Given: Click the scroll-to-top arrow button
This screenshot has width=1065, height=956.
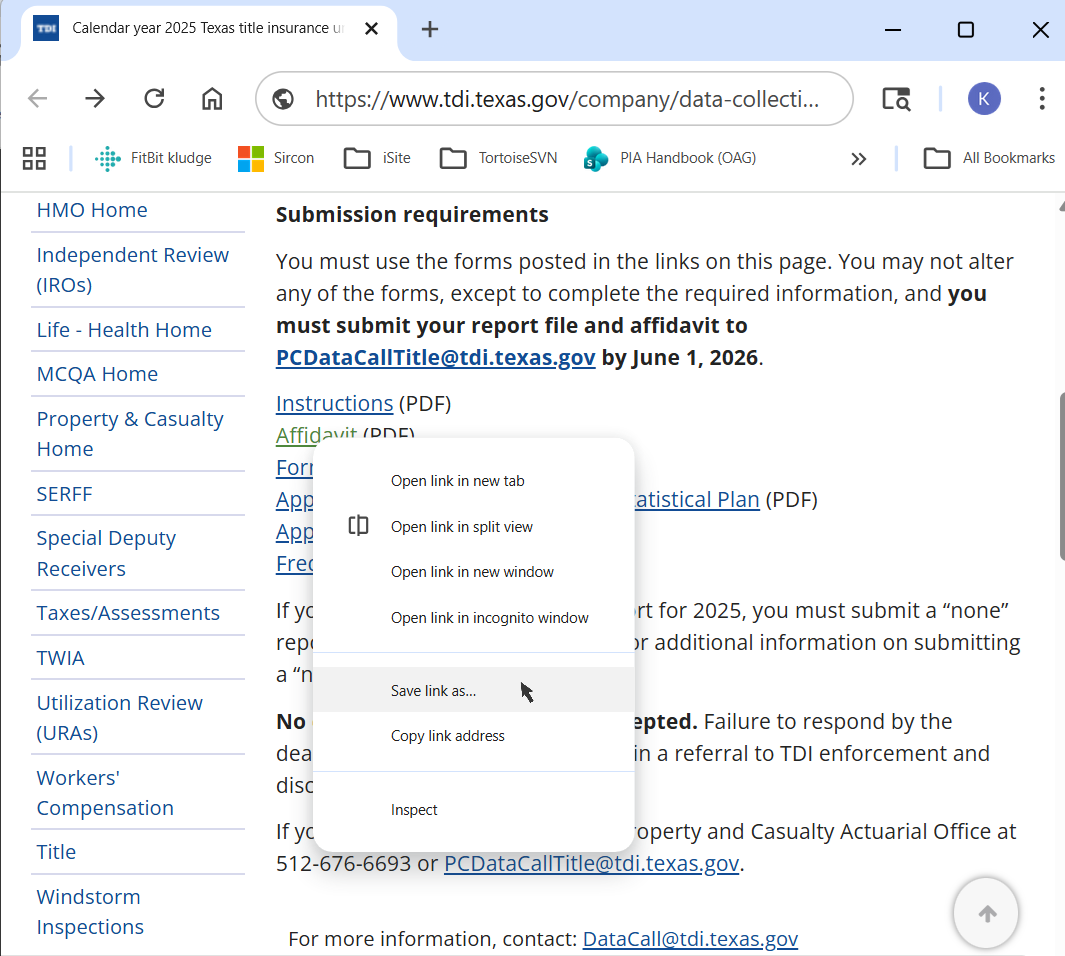Looking at the screenshot, I should [x=986, y=913].
